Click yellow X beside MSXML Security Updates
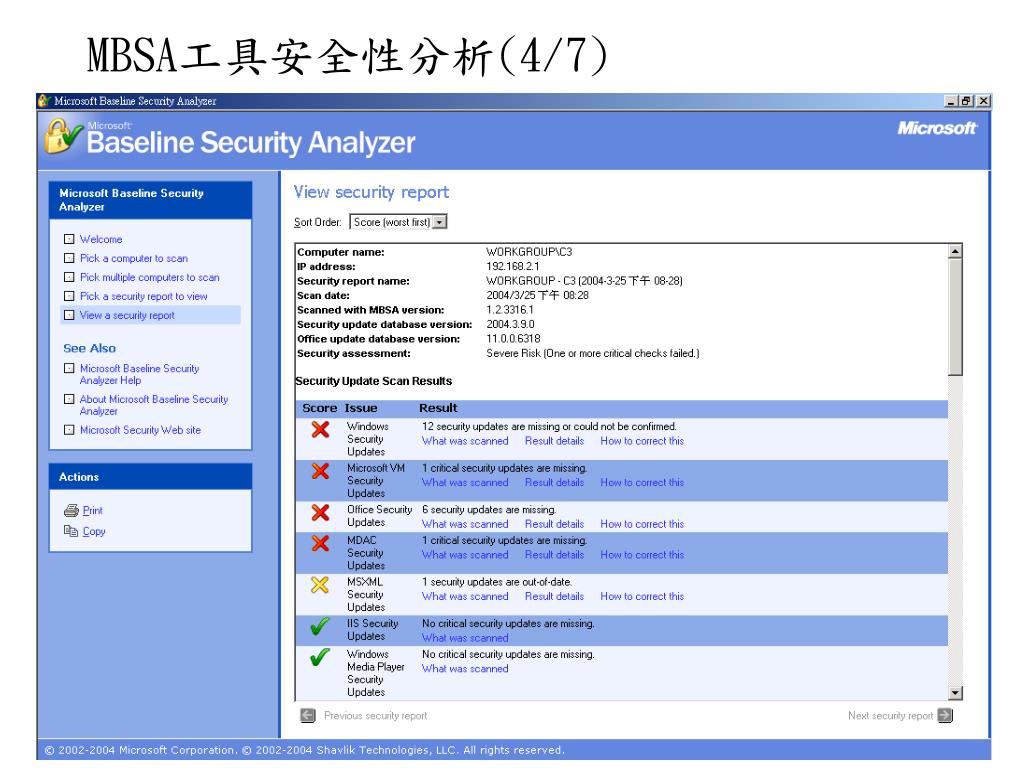 tap(320, 585)
